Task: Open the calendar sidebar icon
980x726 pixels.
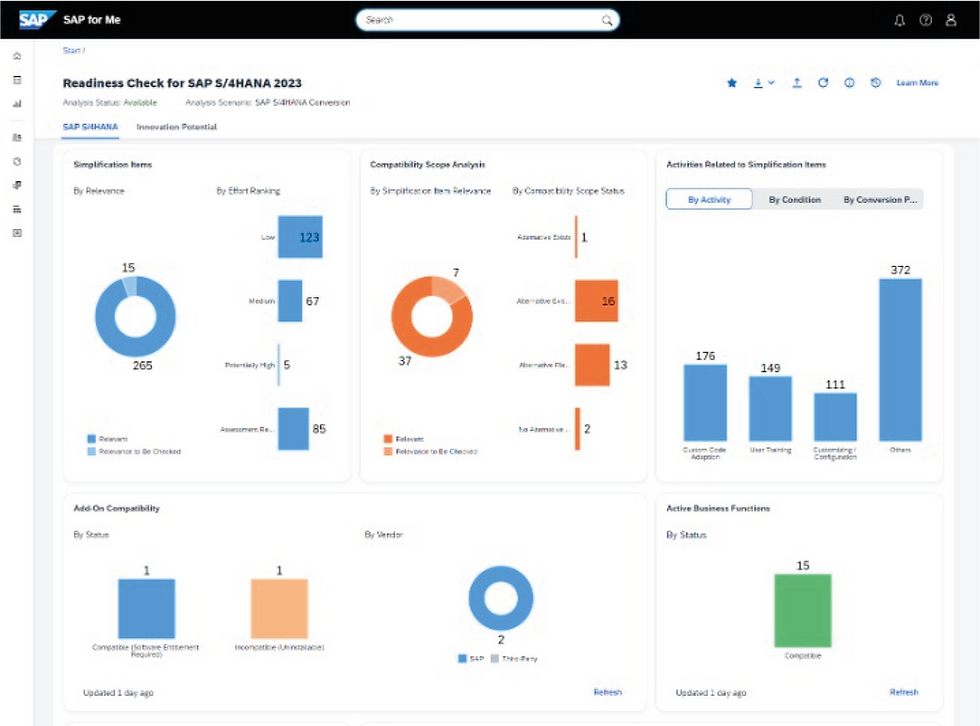Action: point(18,80)
